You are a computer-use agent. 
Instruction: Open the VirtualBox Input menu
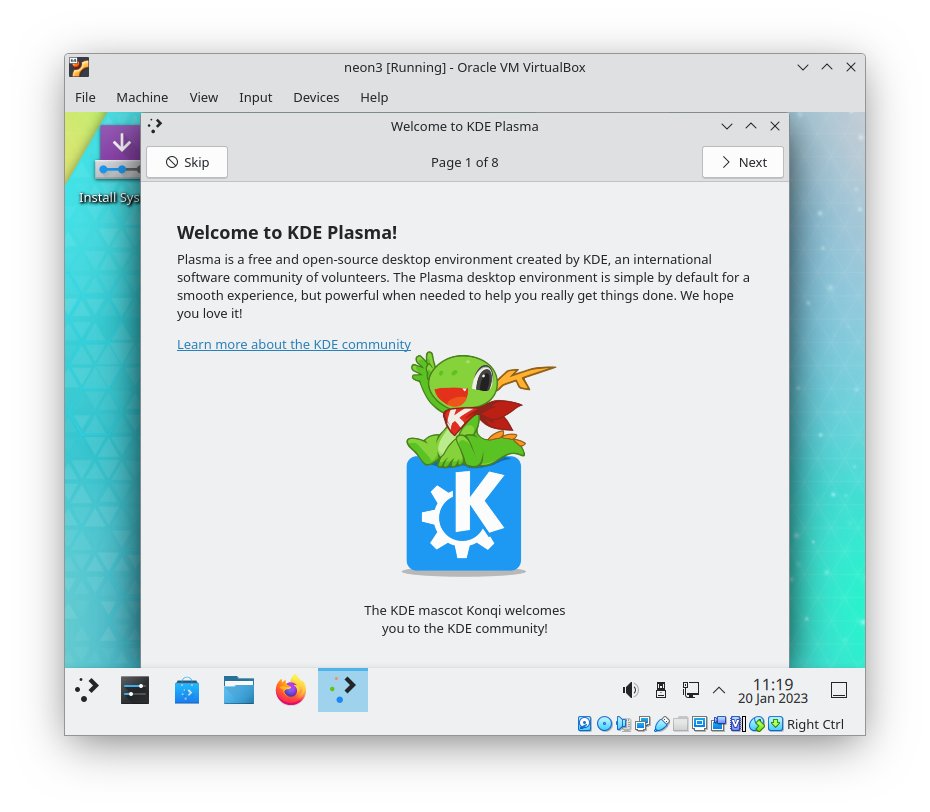click(x=255, y=97)
